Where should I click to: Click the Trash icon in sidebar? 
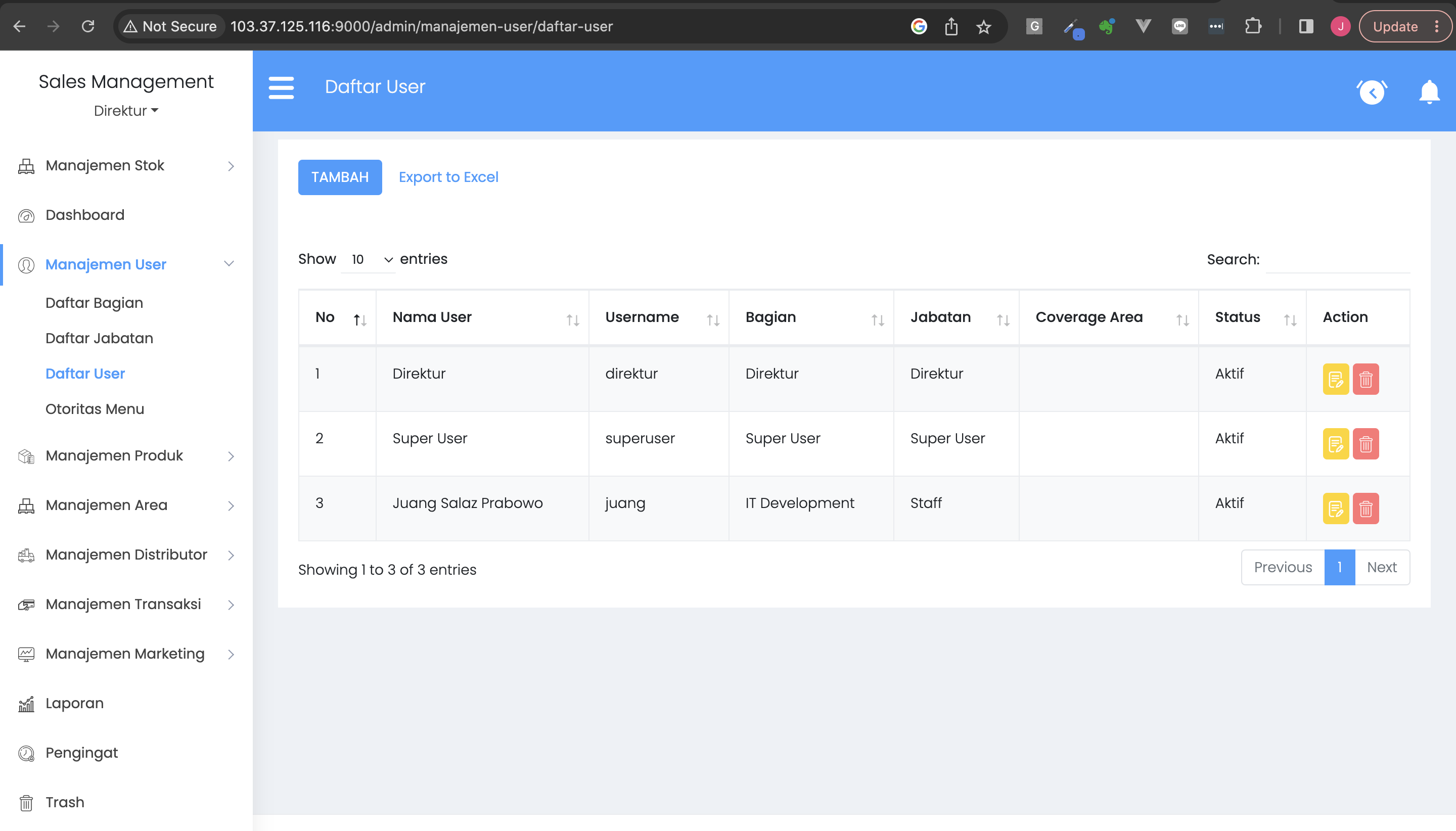click(x=26, y=802)
